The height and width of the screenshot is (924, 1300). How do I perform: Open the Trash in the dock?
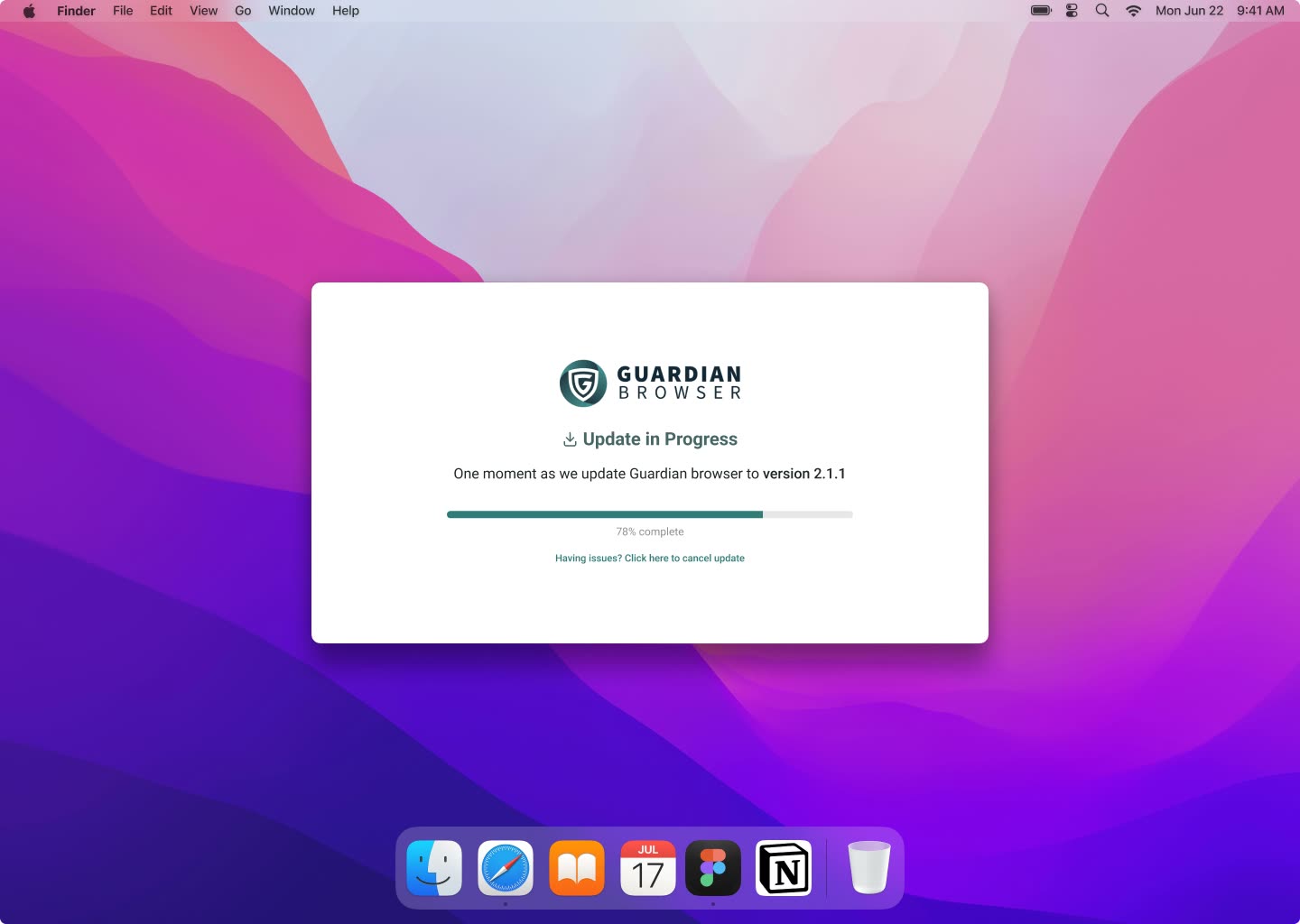click(869, 868)
